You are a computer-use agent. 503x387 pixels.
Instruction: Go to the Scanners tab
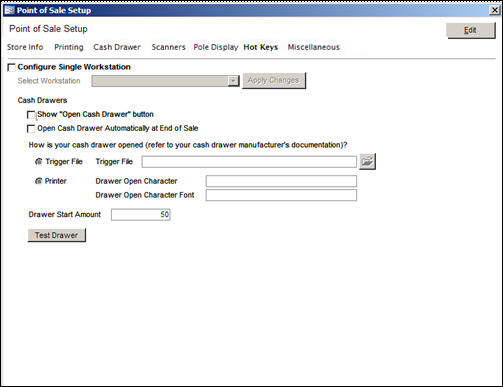point(168,47)
